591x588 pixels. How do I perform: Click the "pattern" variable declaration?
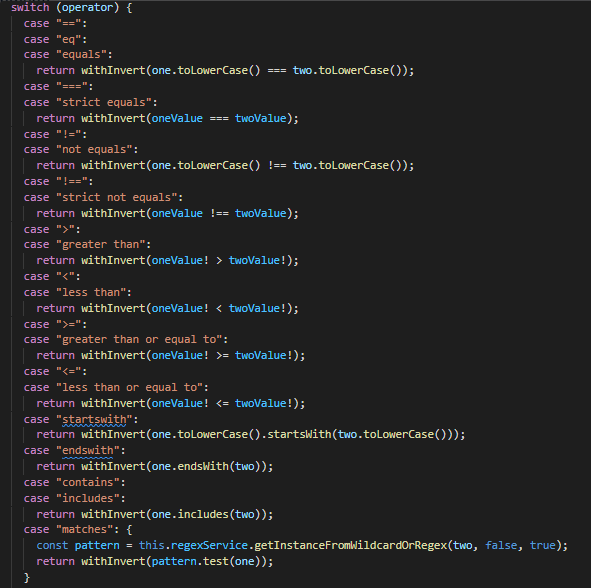tap(97, 546)
